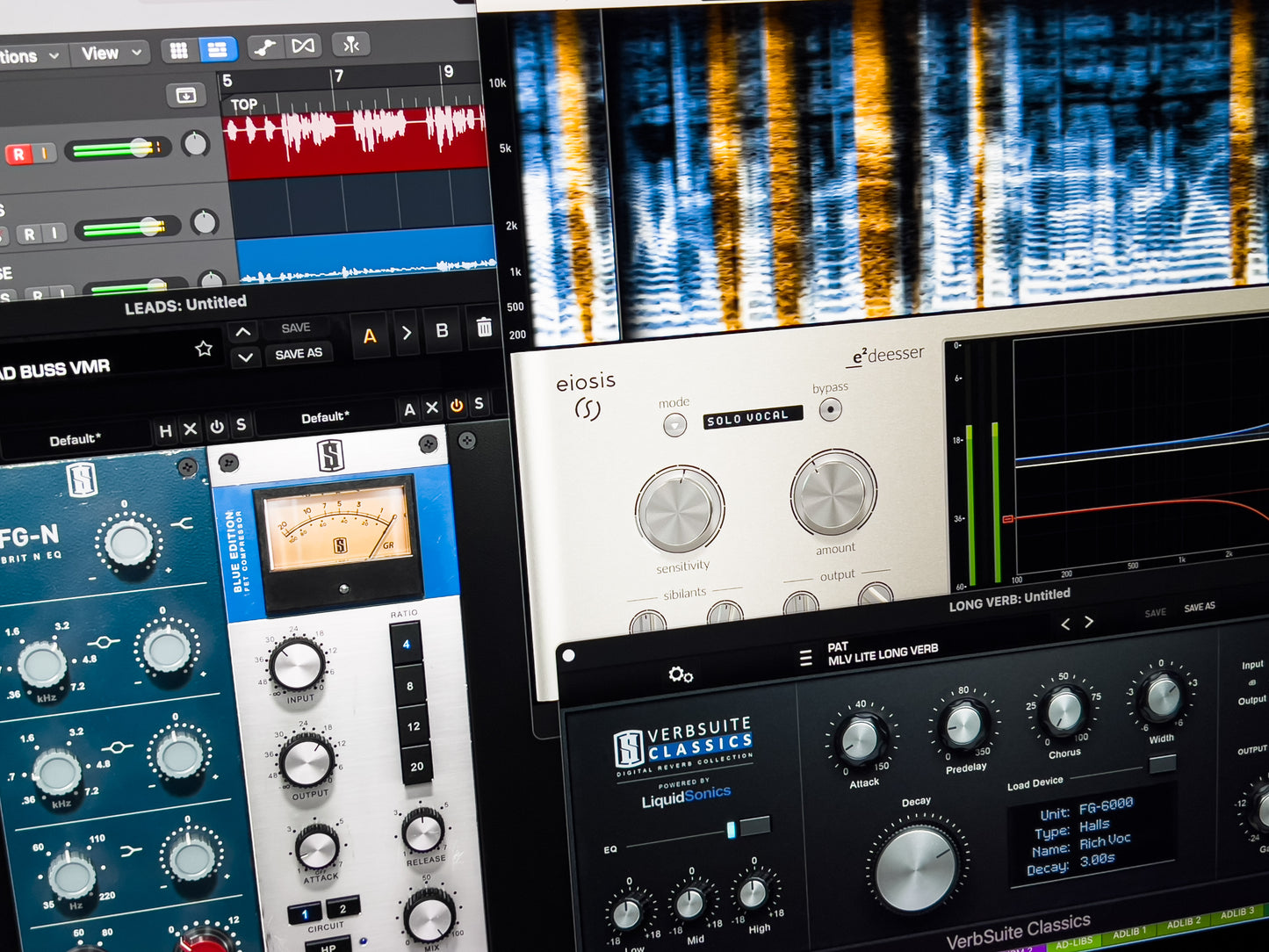Select compressor ratio 8 button
Viewport: 1269px width, 952px height.
tap(409, 686)
